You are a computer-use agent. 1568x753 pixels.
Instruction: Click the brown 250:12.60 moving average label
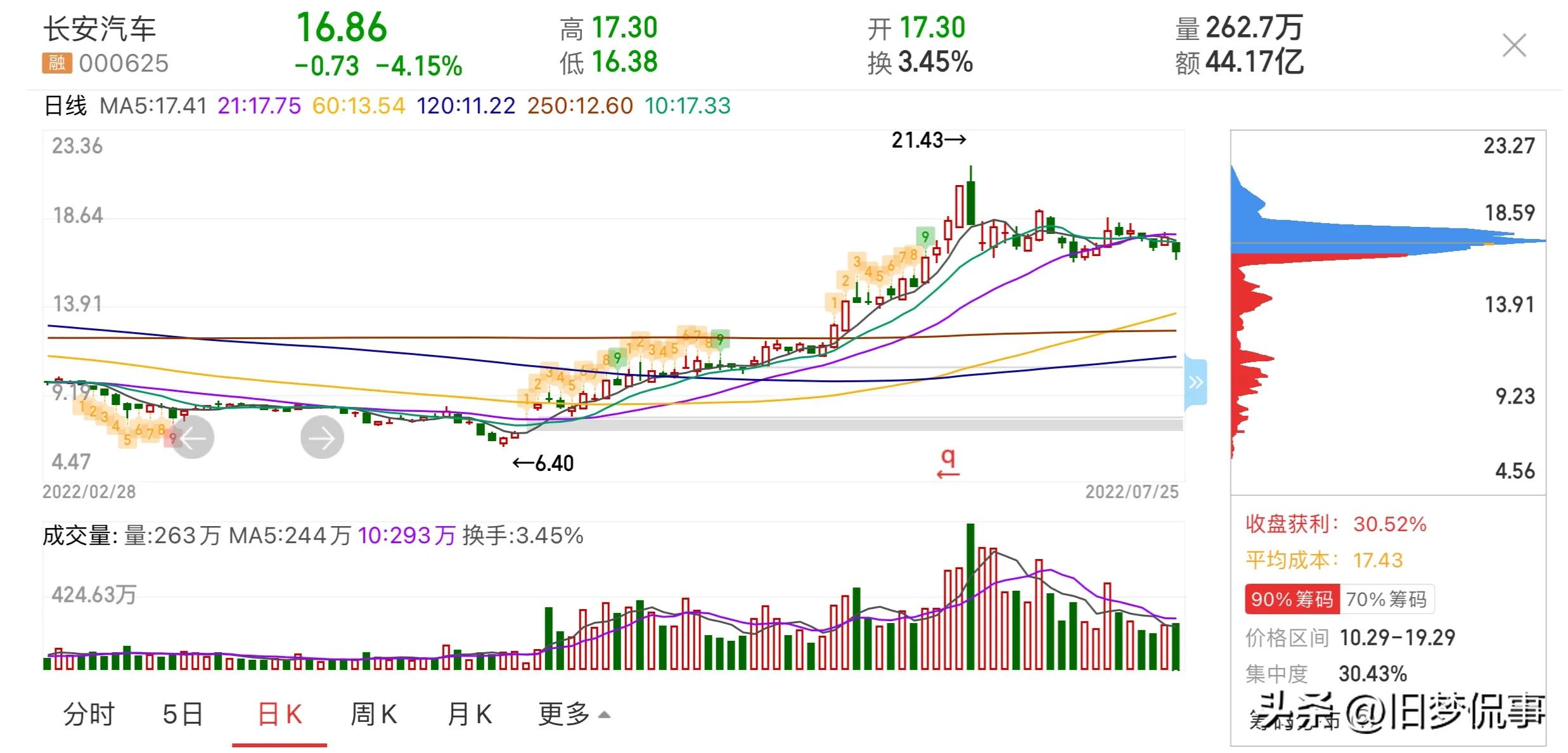(580, 106)
